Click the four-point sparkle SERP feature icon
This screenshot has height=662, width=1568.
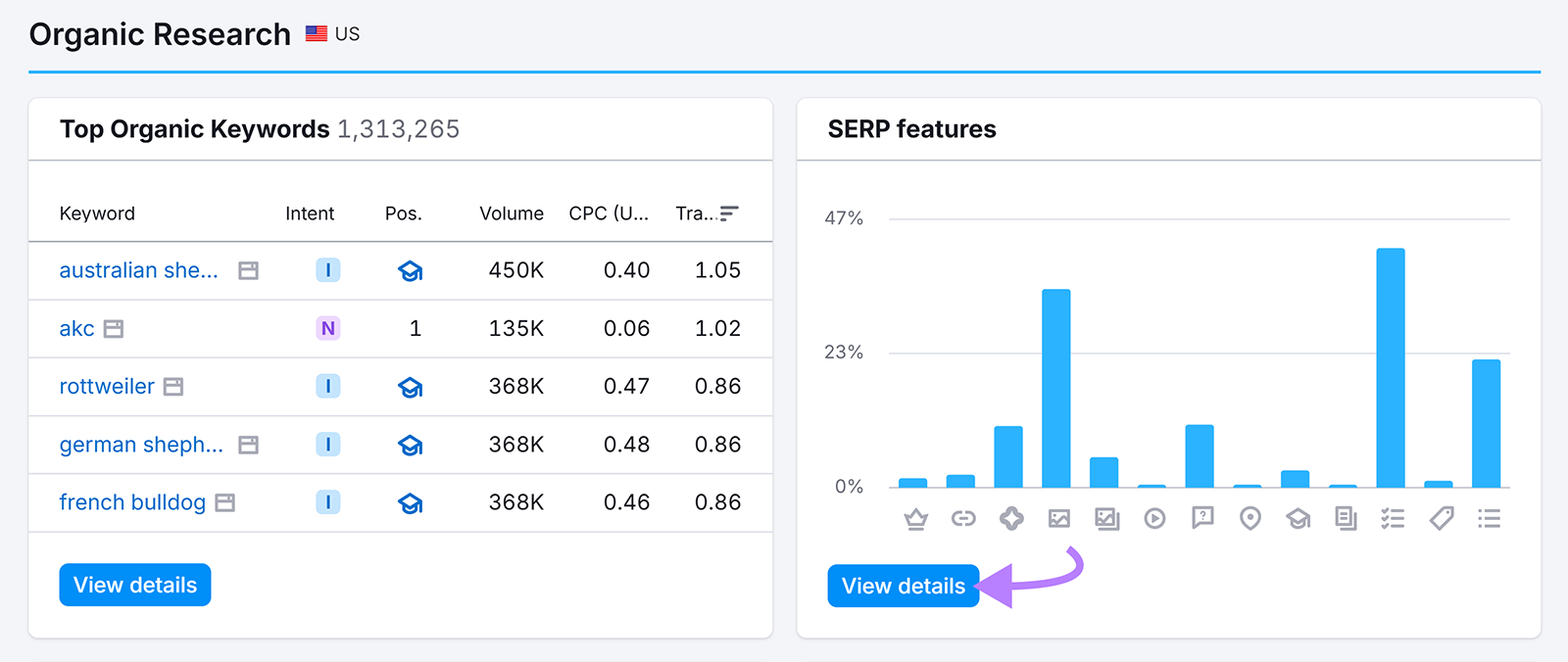1011,519
